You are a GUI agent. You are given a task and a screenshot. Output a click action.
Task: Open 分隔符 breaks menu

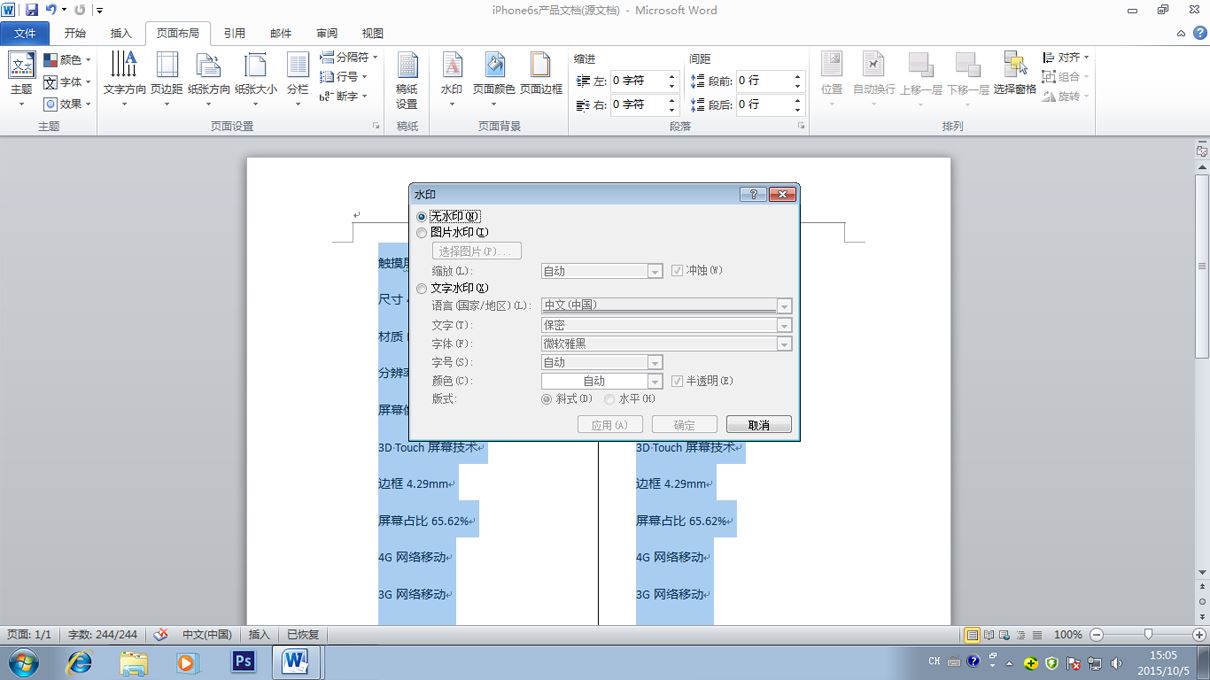[347, 58]
